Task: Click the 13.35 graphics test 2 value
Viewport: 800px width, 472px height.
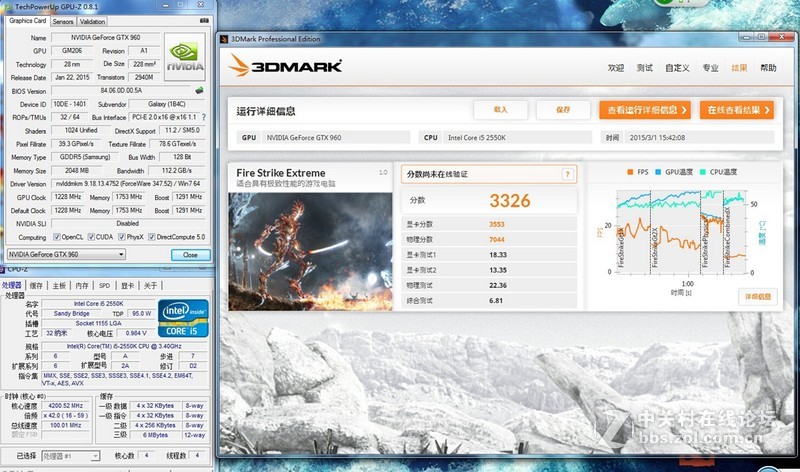Action: pyautogui.click(x=498, y=270)
